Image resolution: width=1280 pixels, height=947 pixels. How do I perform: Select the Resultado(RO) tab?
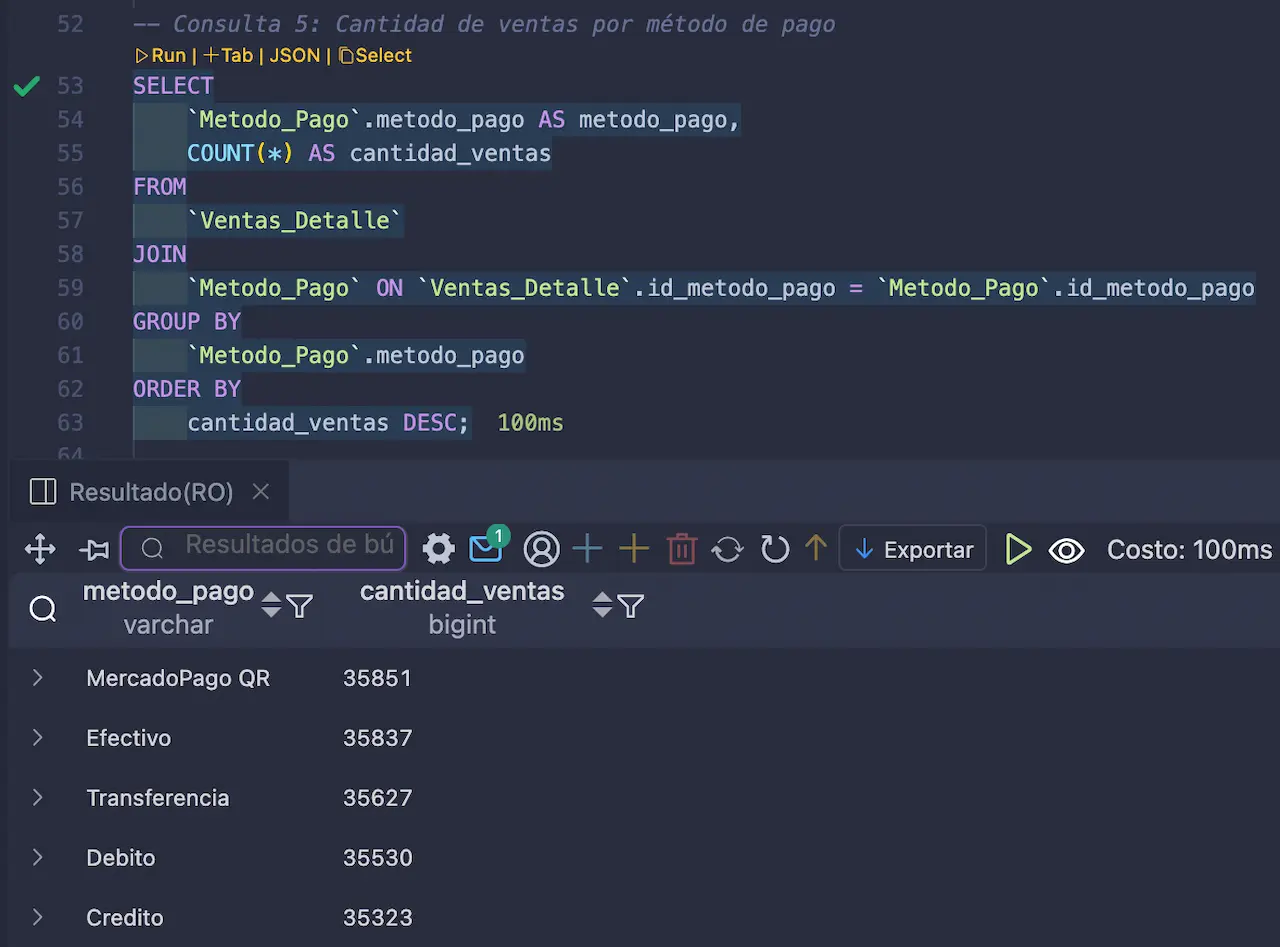pyautogui.click(x=150, y=491)
